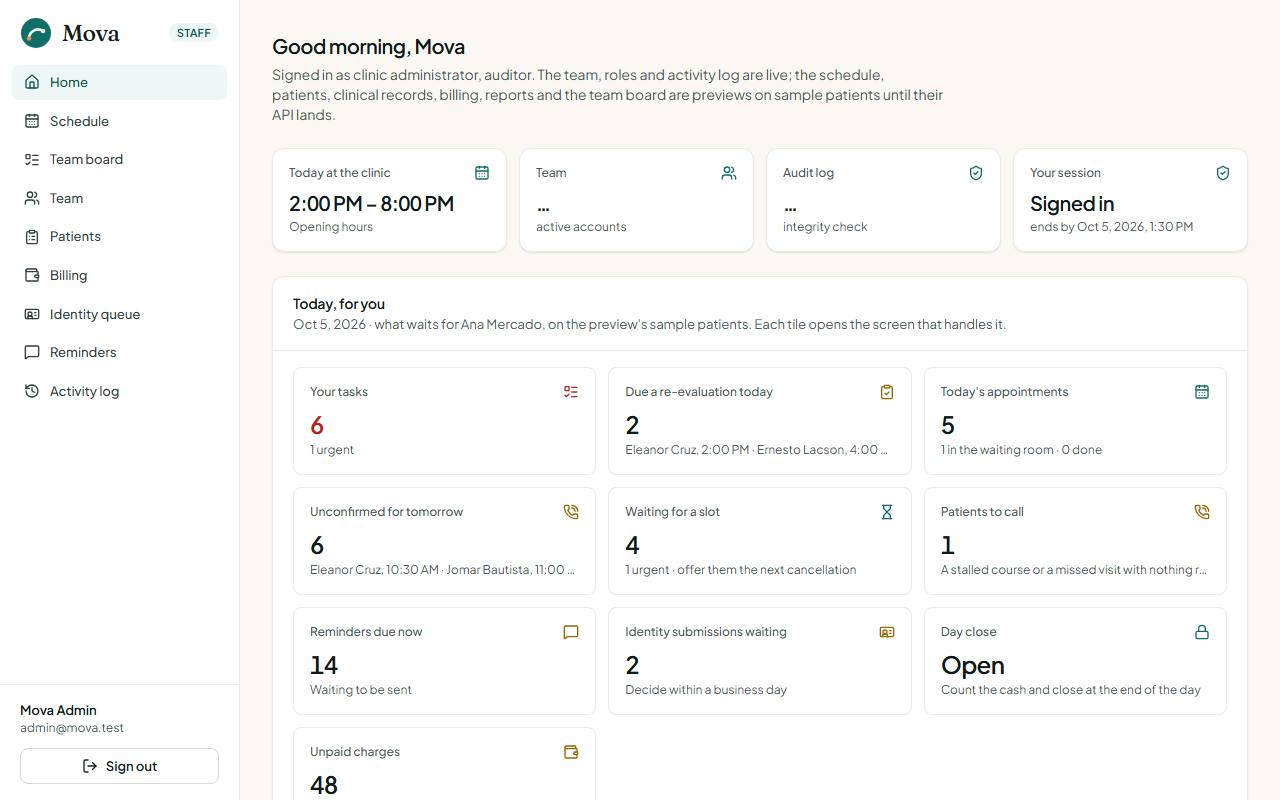Go to Reminders in the sidebar
Viewport: 1280px width, 800px height.
120,352
